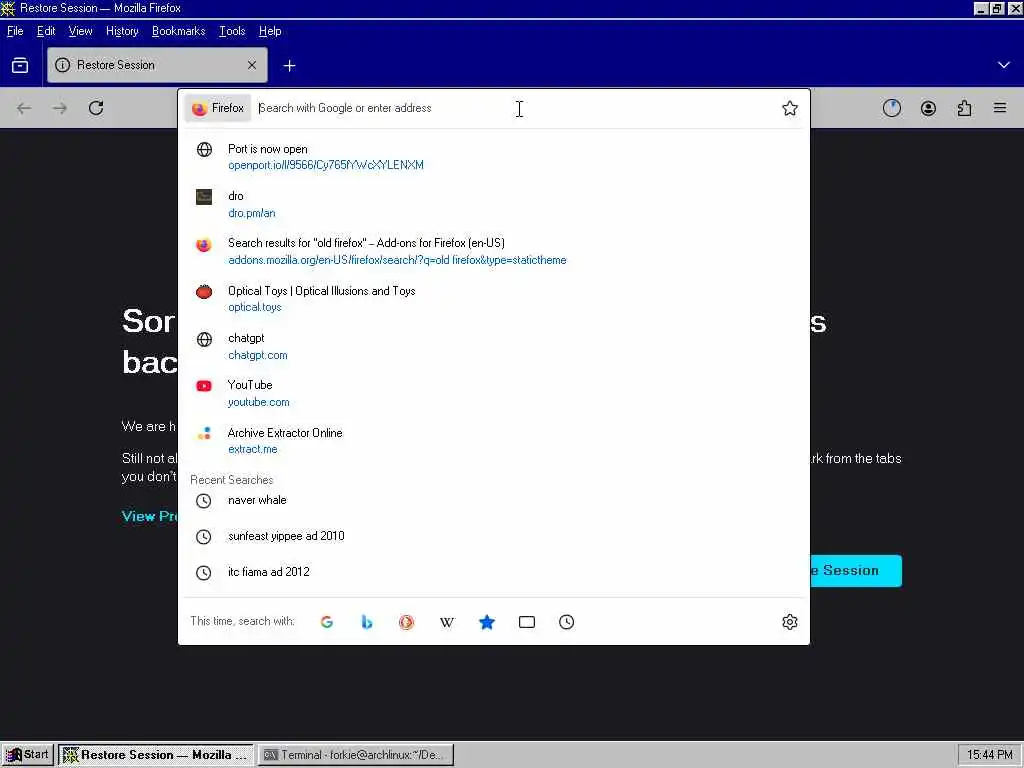The width and height of the screenshot is (1024, 768).
Task: Open the View menu
Action: click(80, 31)
